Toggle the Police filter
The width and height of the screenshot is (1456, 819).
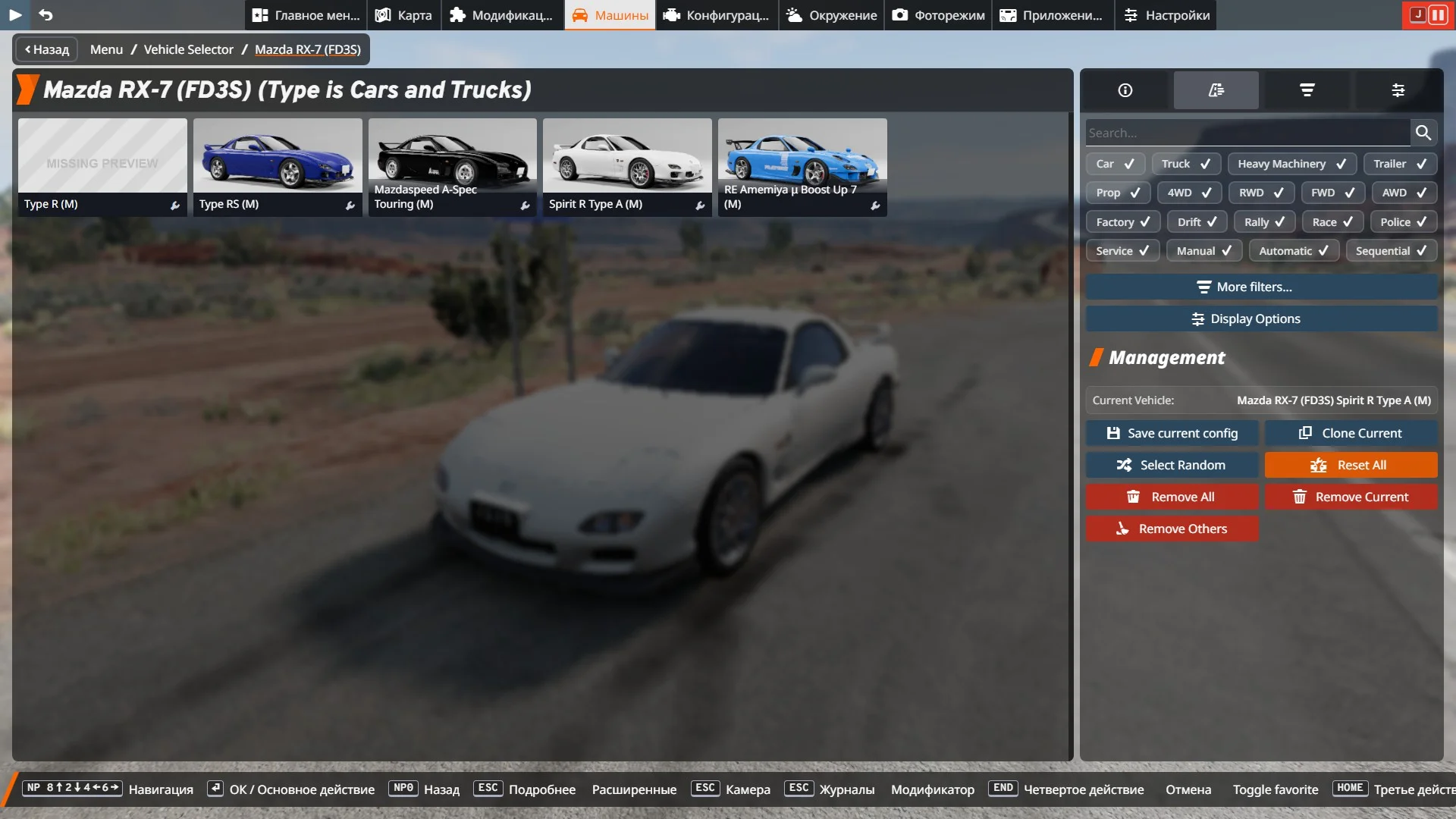click(1404, 222)
